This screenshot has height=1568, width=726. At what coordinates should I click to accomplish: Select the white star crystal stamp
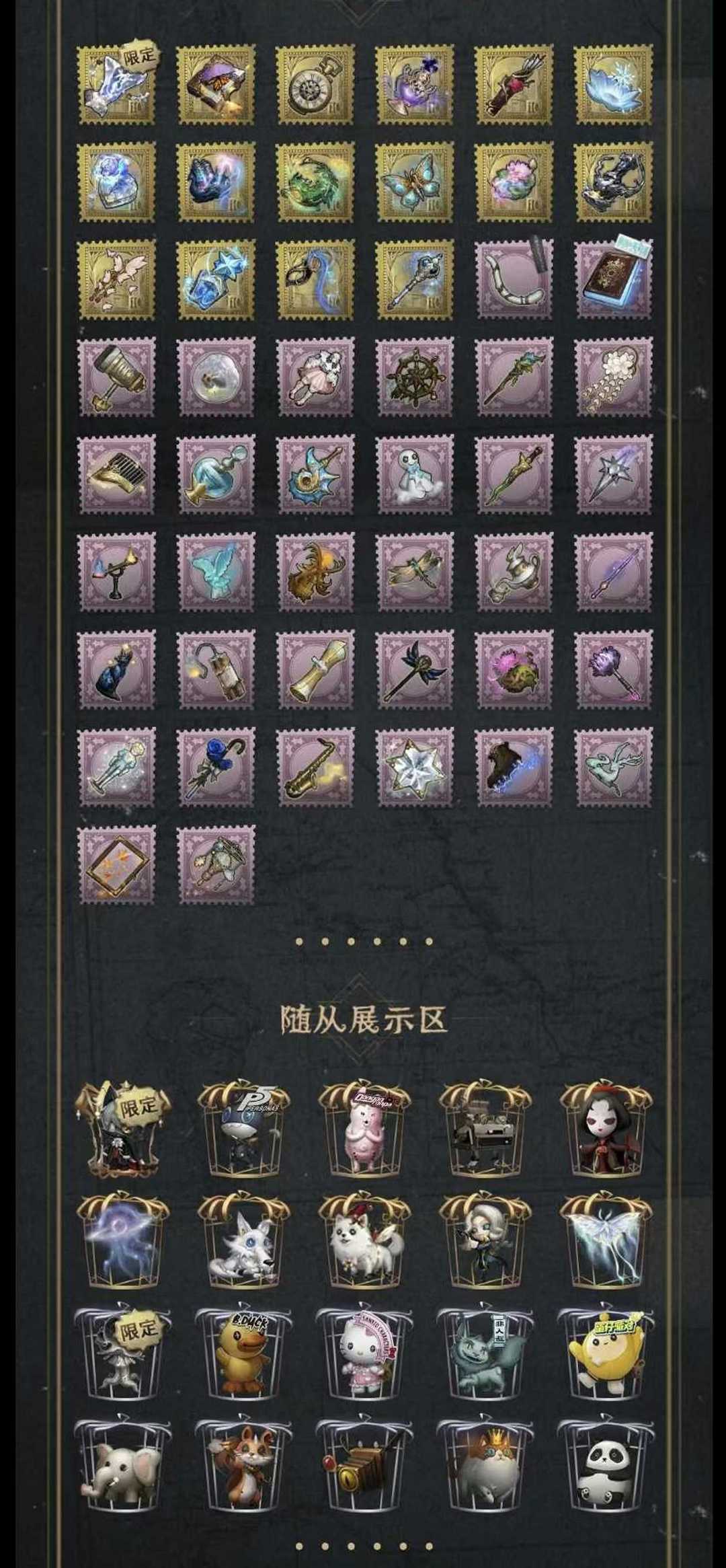[x=415, y=768]
